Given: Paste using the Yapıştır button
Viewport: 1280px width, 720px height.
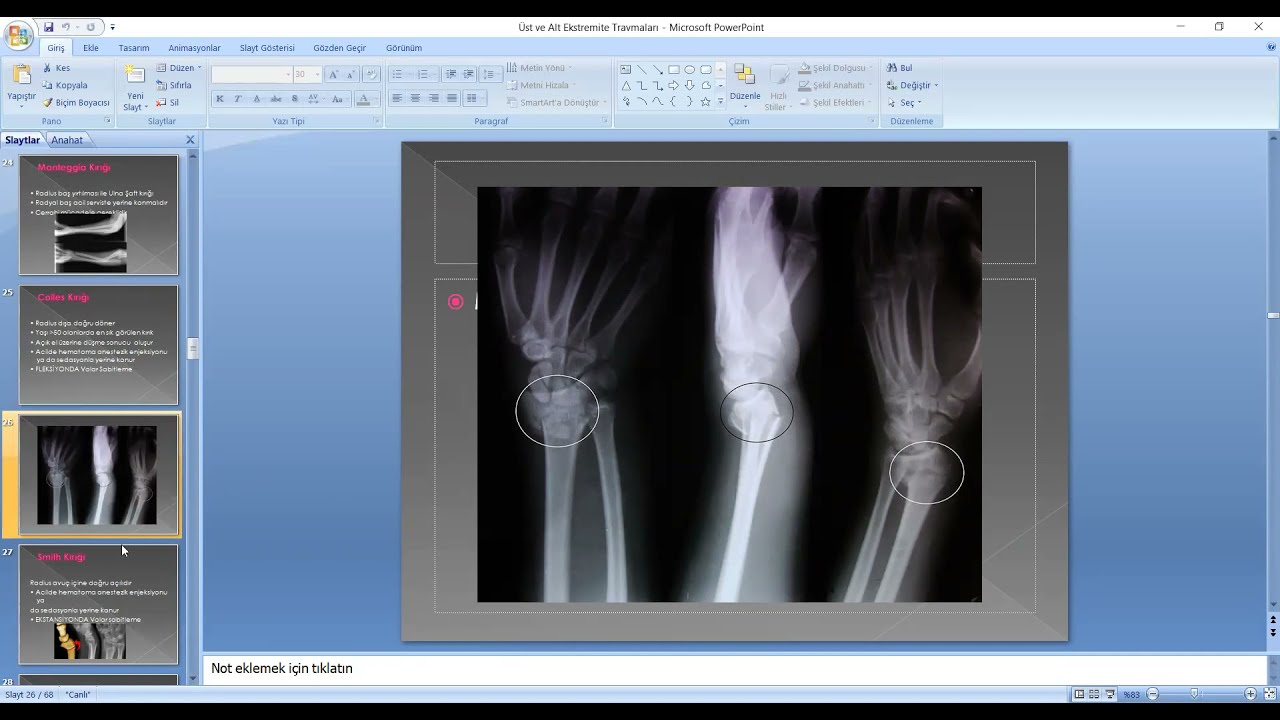Looking at the screenshot, I should 21,86.
